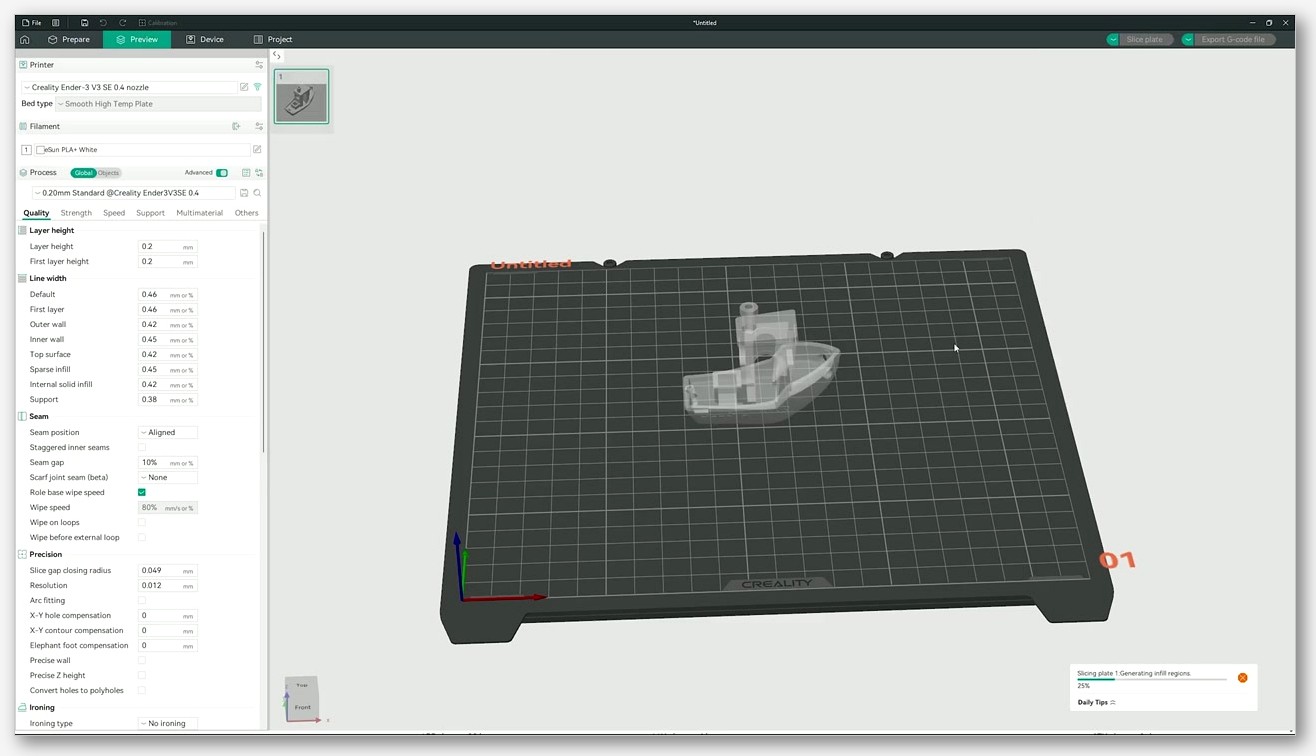Select the plate 1 thumbnail

[x=301, y=97]
